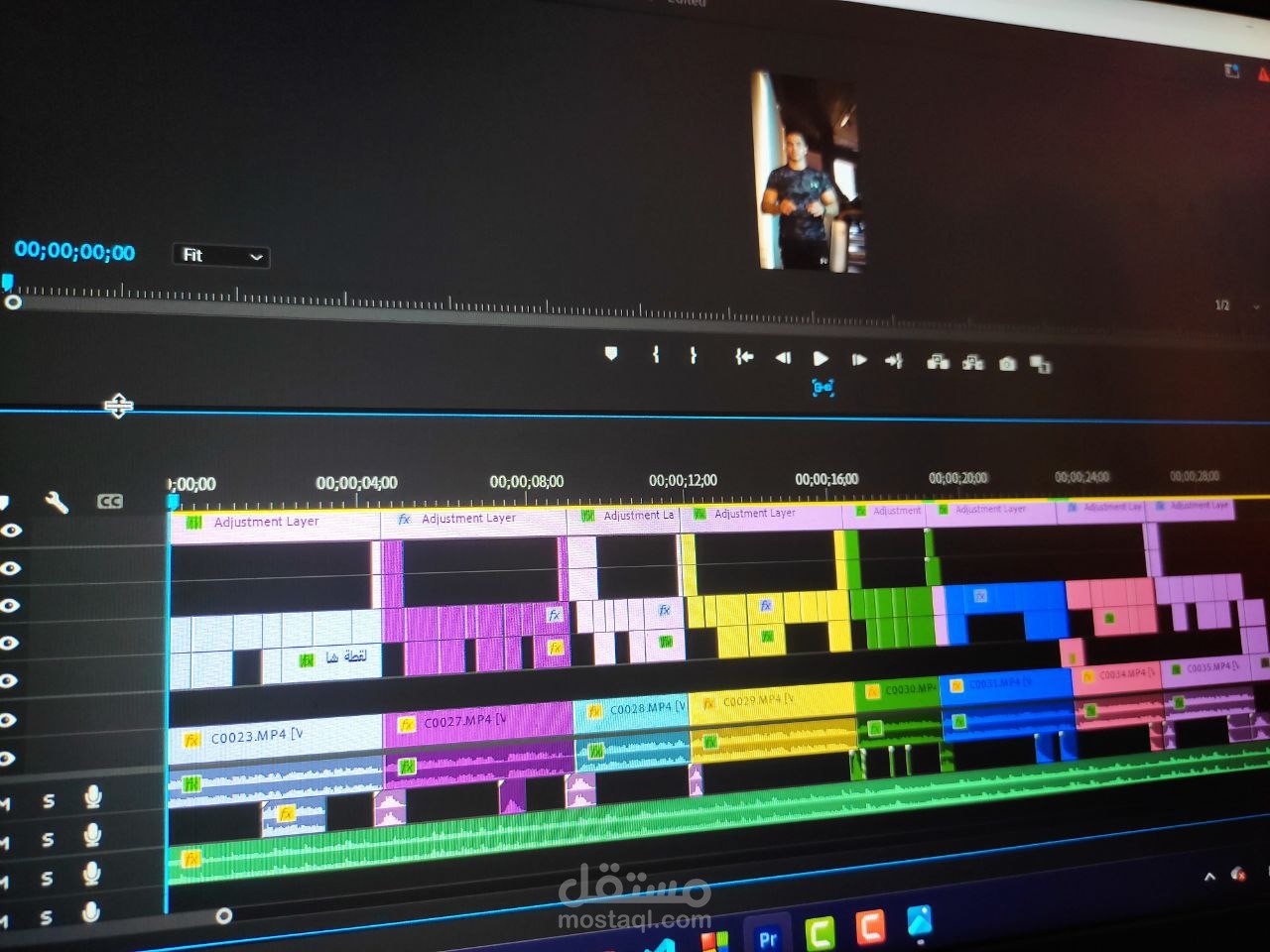Viewport: 1270px width, 952px height.
Task: Open the Photos app on taskbar
Action: click(920, 920)
